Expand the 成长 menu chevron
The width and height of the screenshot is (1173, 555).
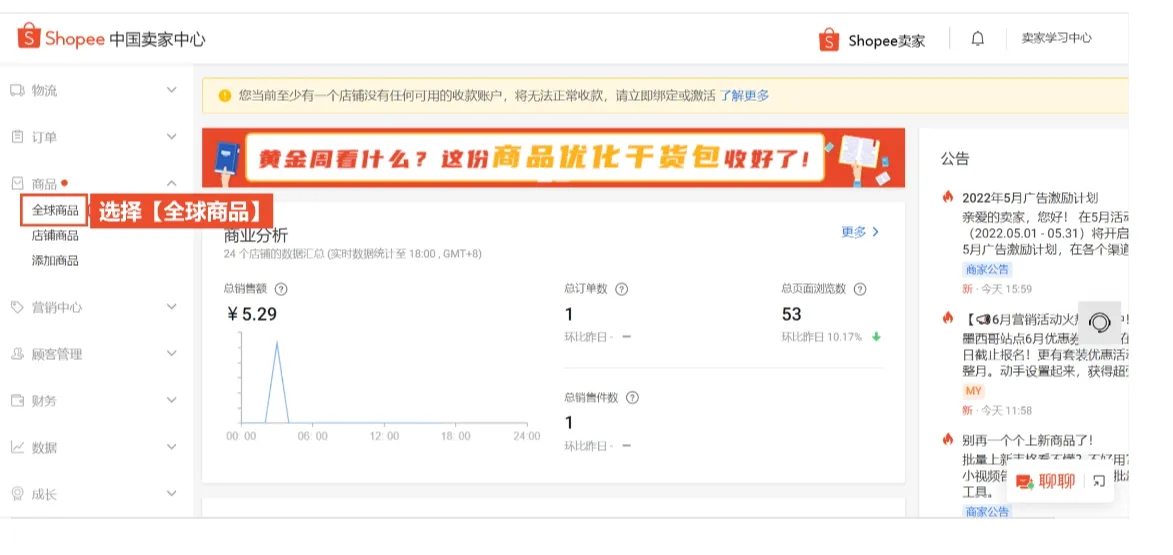coord(171,493)
